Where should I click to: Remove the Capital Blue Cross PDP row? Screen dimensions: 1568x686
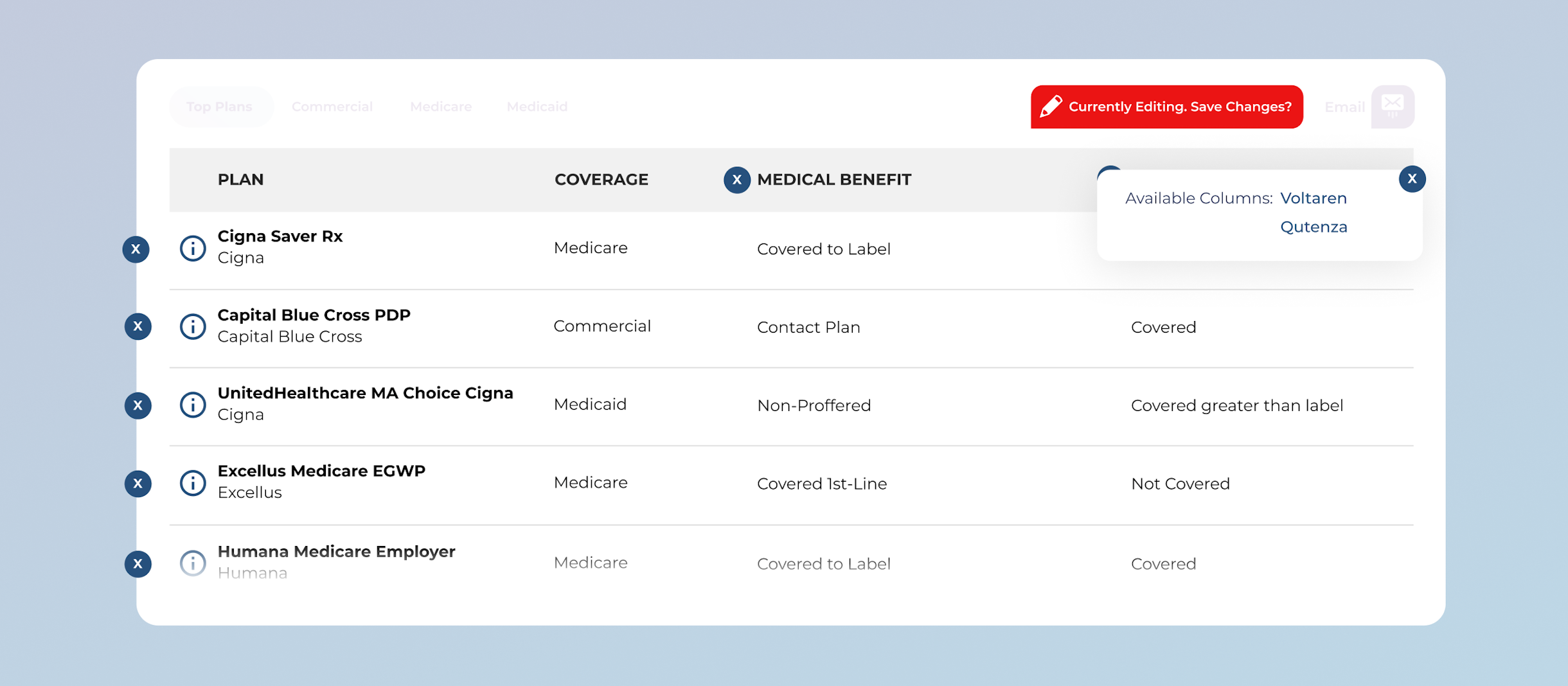pos(138,326)
